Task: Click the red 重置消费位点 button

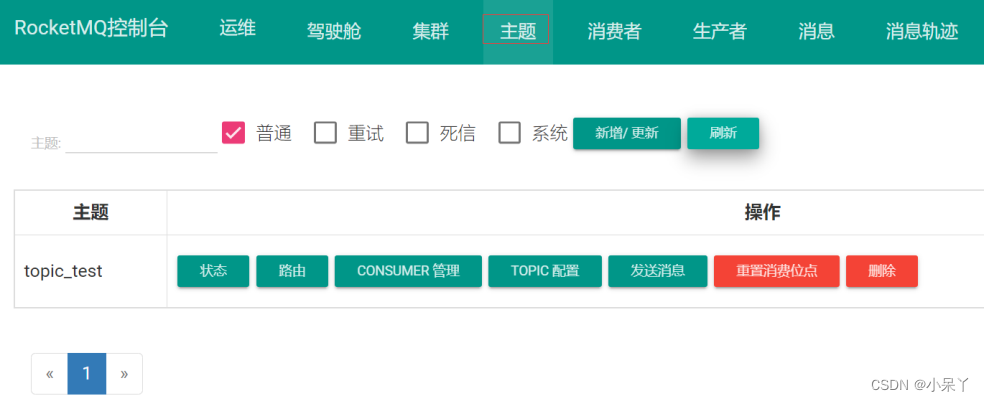Action: pyautogui.click(x=777, y=271)
